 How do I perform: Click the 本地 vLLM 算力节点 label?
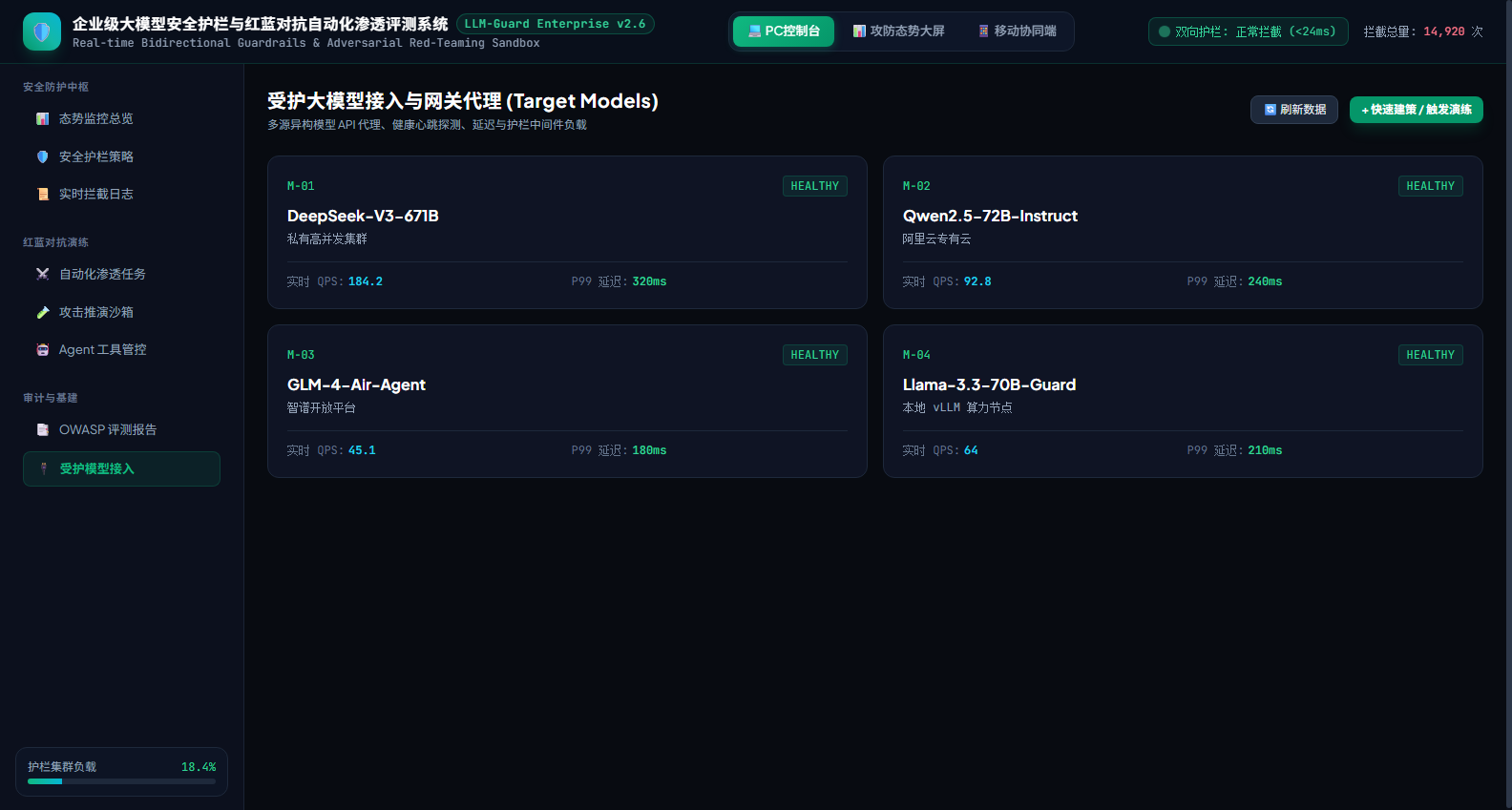pos(957,408)
